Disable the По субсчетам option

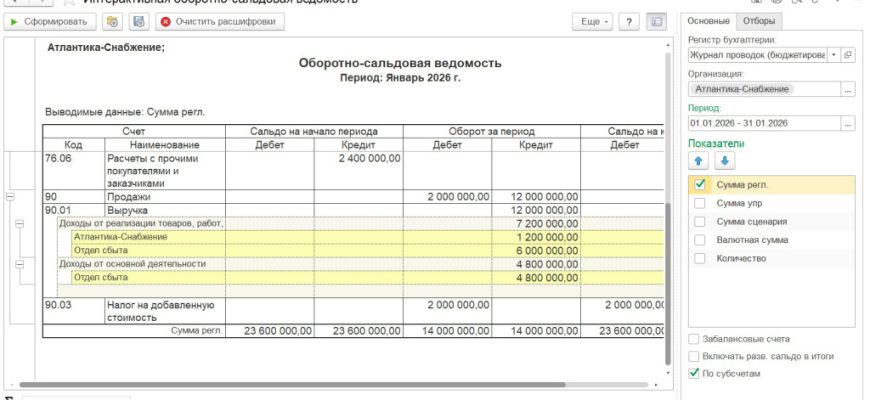(x=695, y=373)
